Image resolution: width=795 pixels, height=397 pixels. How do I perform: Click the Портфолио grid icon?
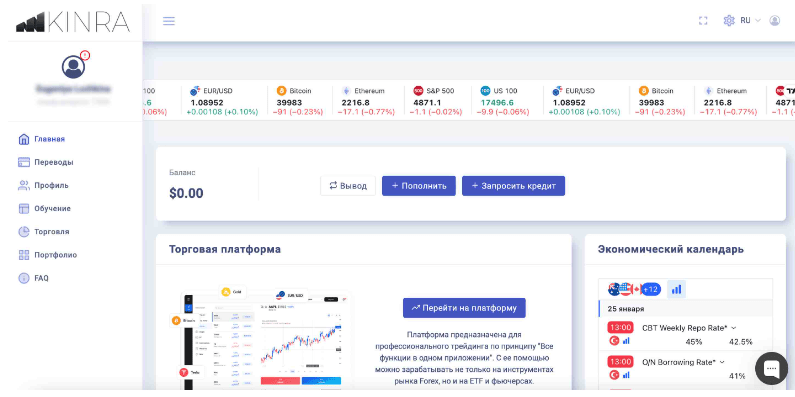[x=24, y=255]
